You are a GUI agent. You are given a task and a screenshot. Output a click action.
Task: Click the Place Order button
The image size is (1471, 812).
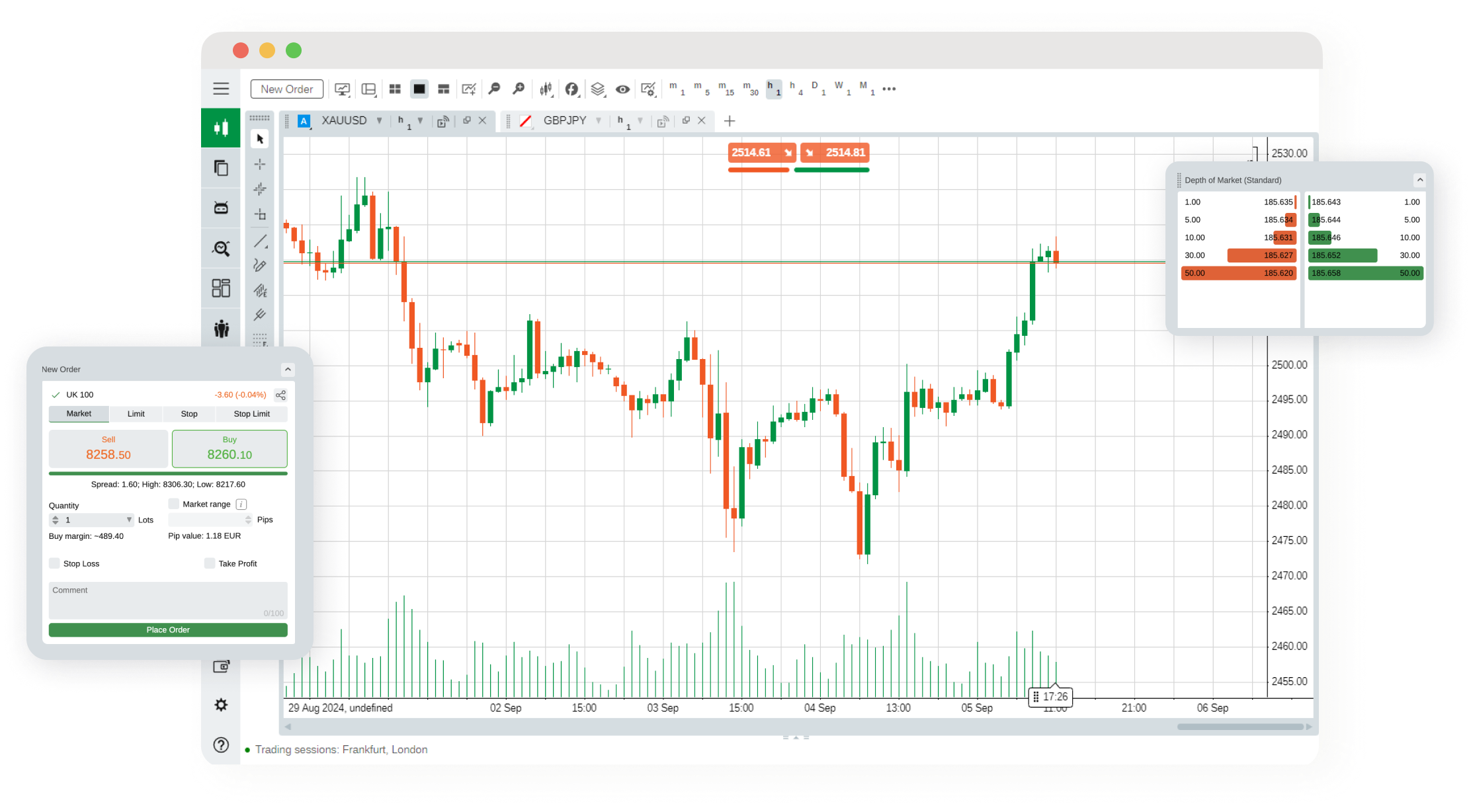(167, 629)
